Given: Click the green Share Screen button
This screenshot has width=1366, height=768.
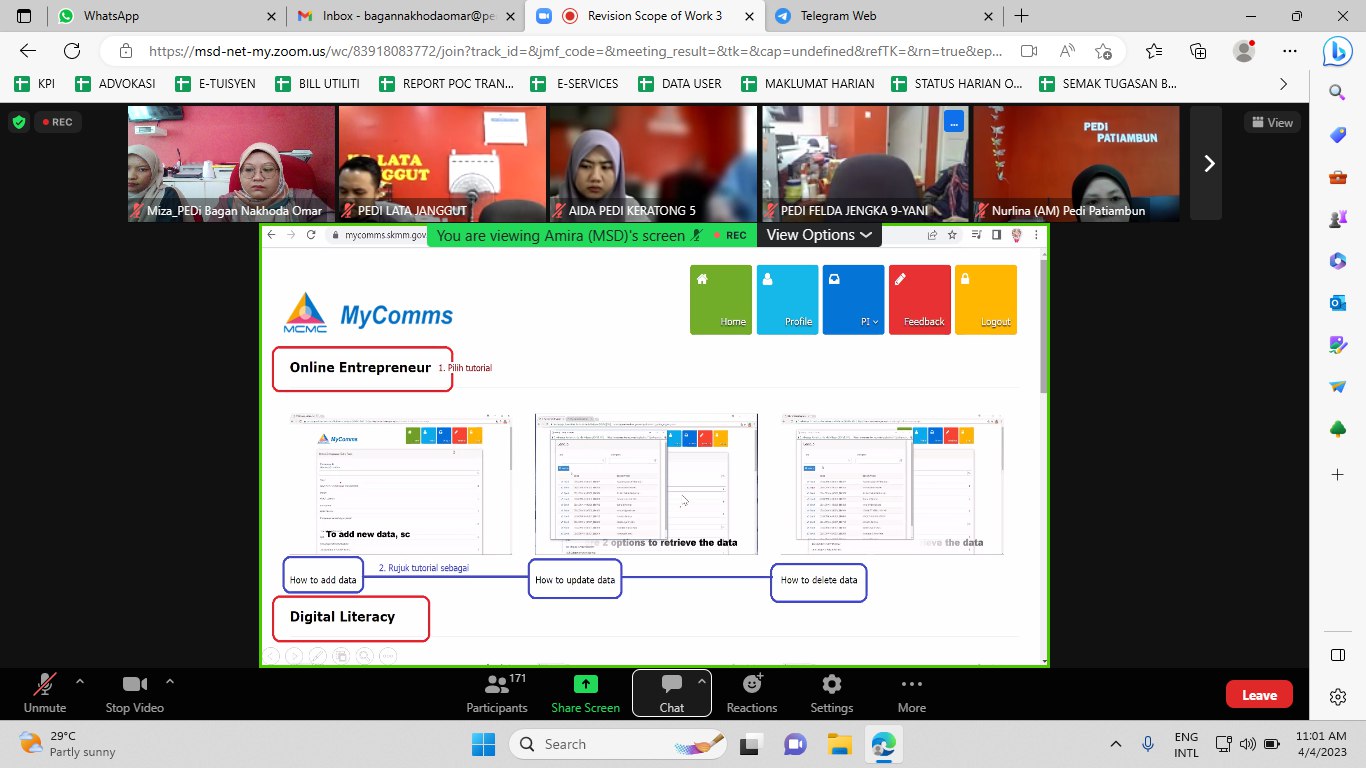Looking at the screenshot, I should click(x=585, y=693).
